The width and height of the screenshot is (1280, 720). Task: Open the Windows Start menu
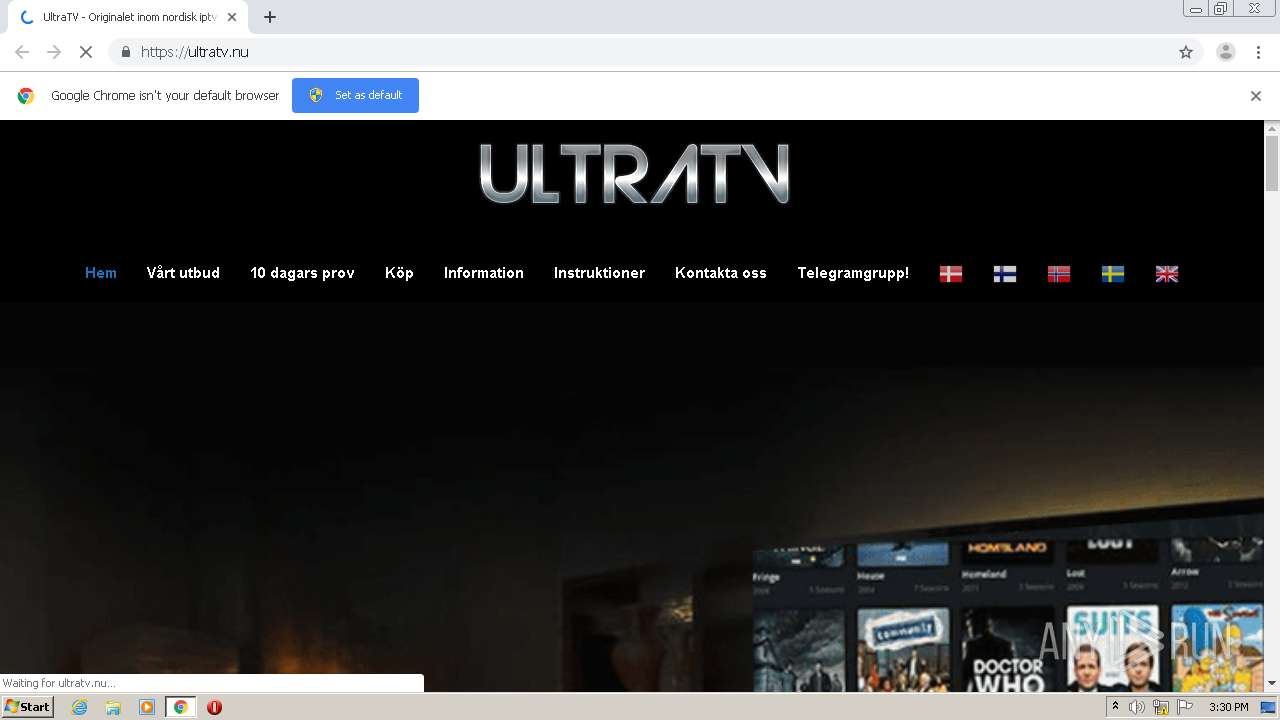pyautogui.click(x=28, y=707)
